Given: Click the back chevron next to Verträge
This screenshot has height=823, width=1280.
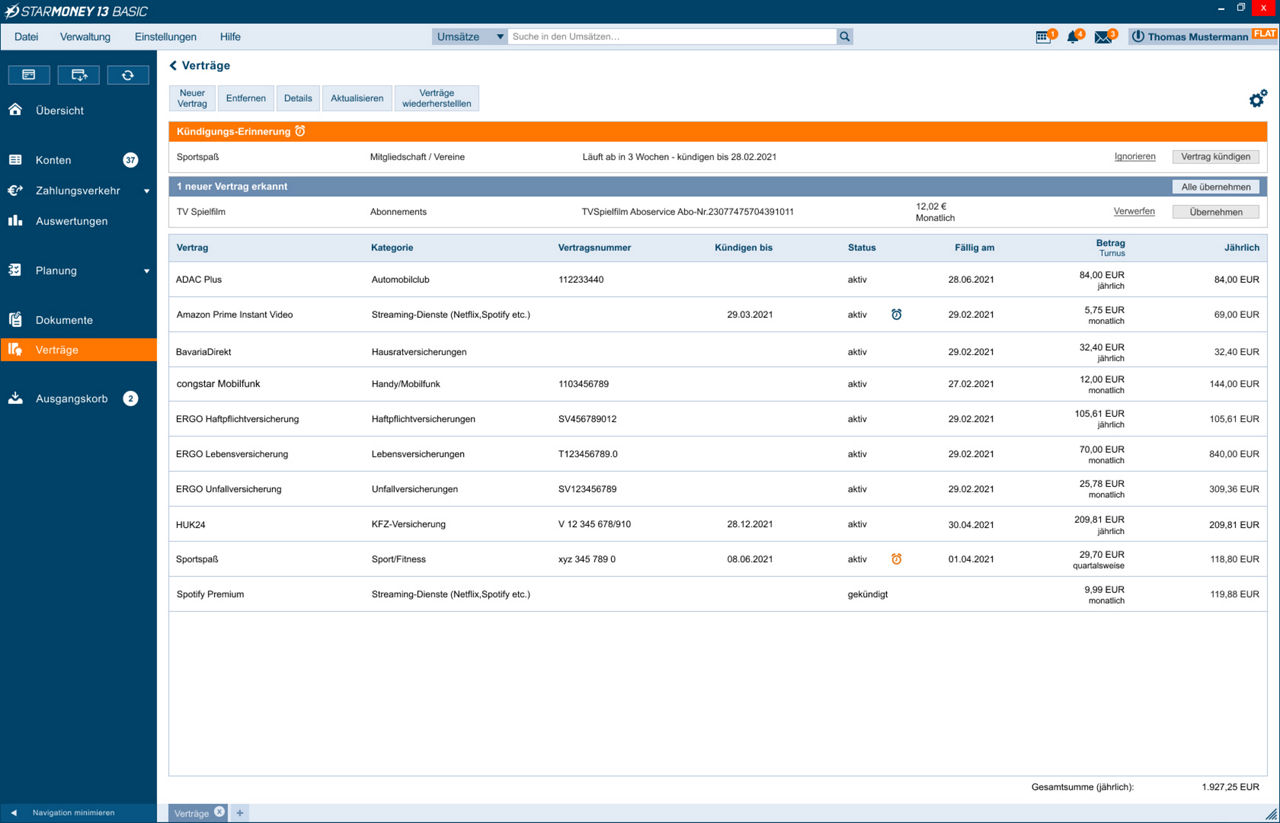Looking at the screenshot, I should click(x=173, y=66).
